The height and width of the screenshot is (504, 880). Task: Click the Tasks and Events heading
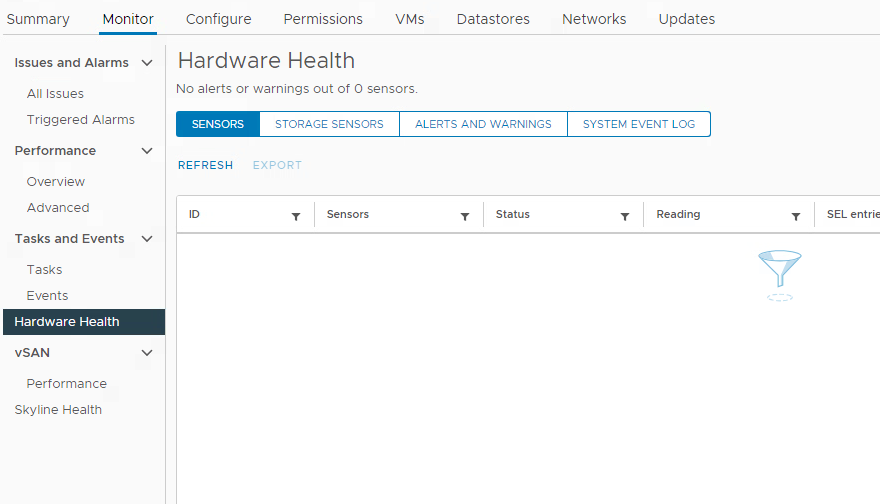click(69, 239)
